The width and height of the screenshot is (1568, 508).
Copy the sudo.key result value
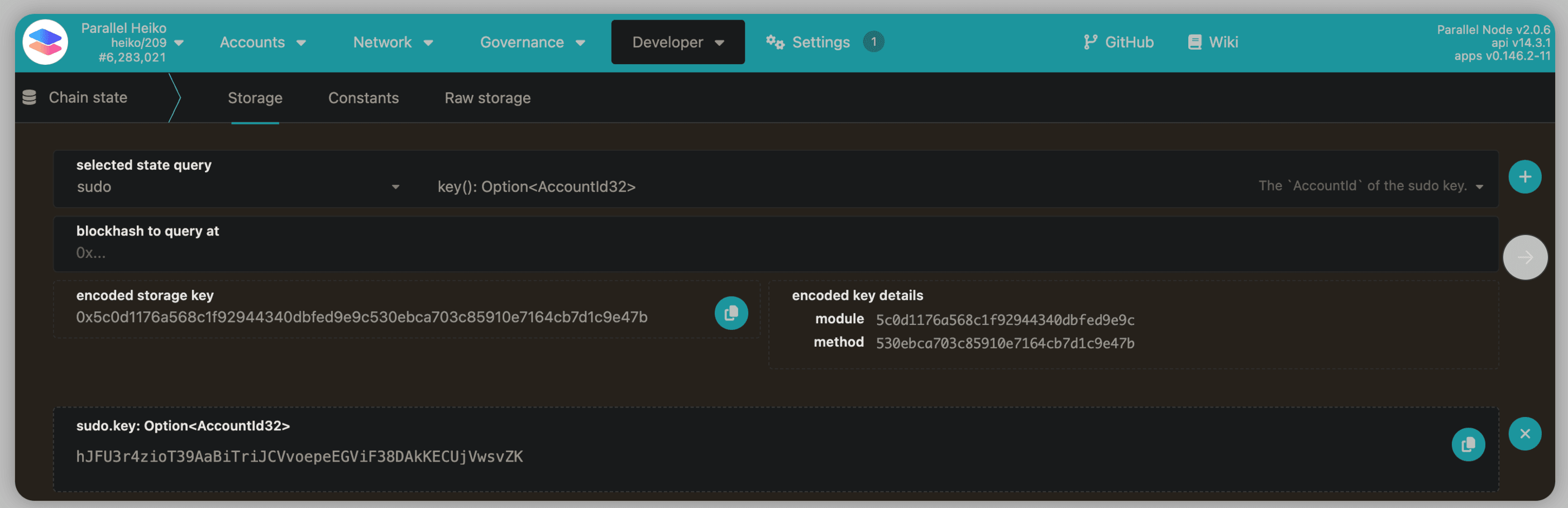click(x=1467, y=444)
